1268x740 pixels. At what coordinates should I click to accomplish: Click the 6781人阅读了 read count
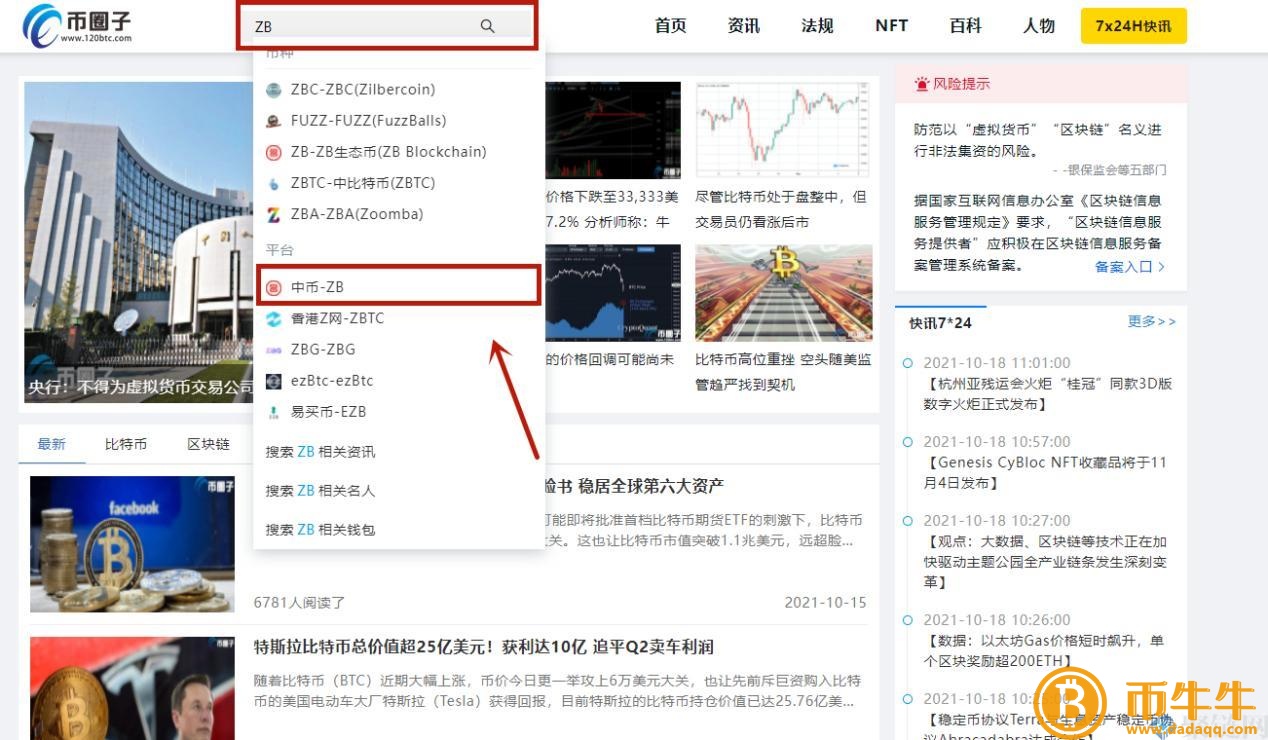pos(300,602)
